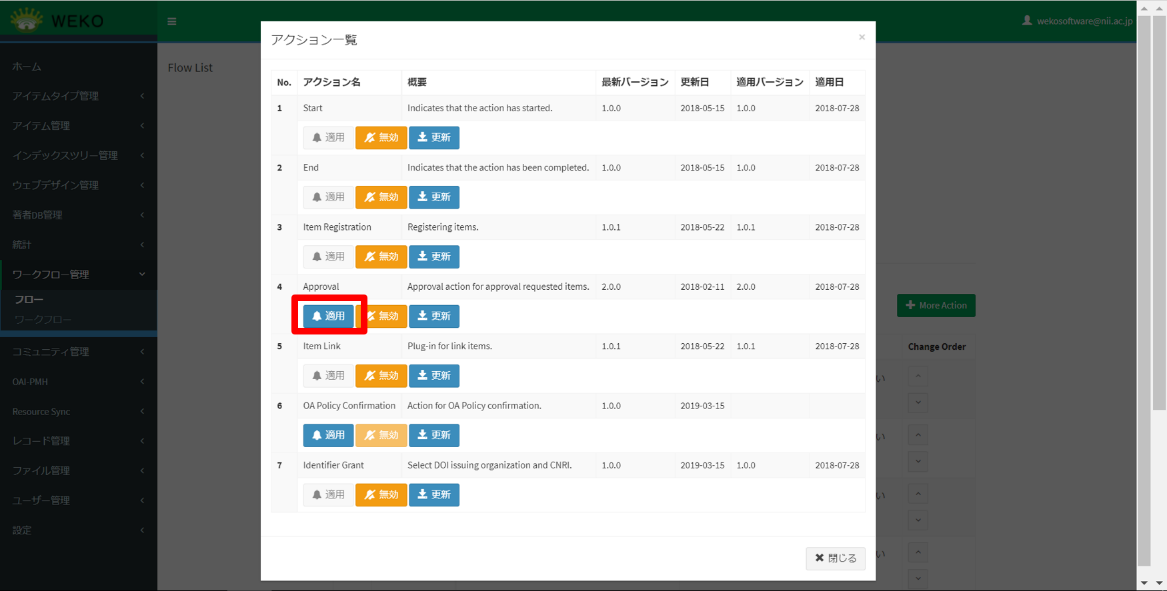1167x591 pixels.
Task: Click 無効 button for Start action
Action: pyautogui.click(x=381, y=138)
